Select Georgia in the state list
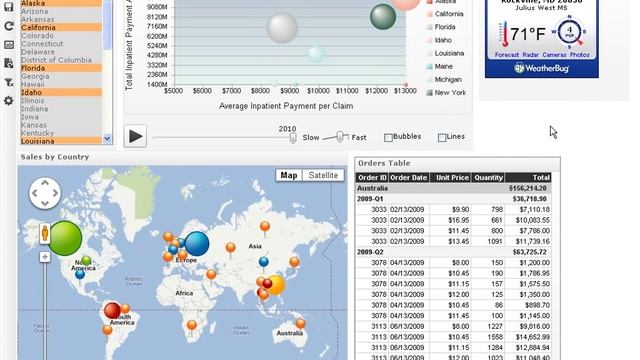This screenshot has width=640, height=360. 61,76
